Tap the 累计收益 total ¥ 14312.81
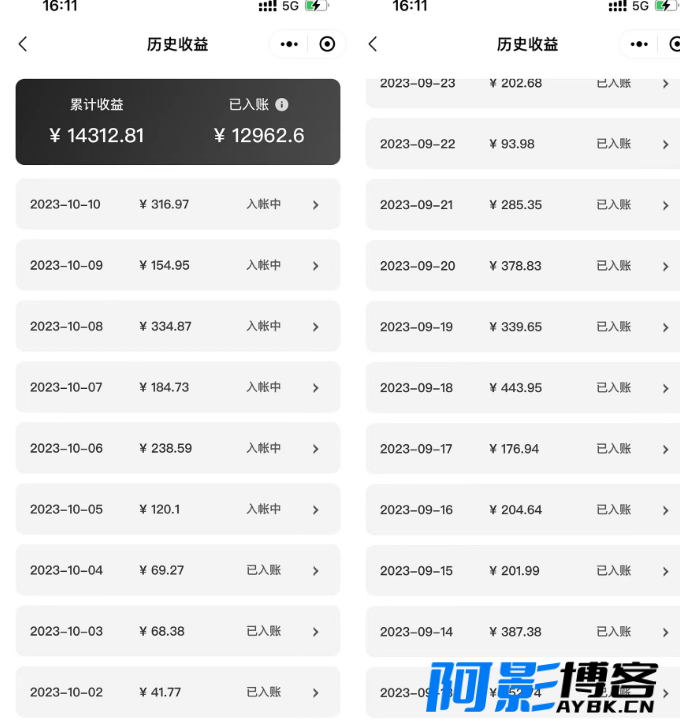The height and width of the screenshot is (723, 680). [96, 136]
